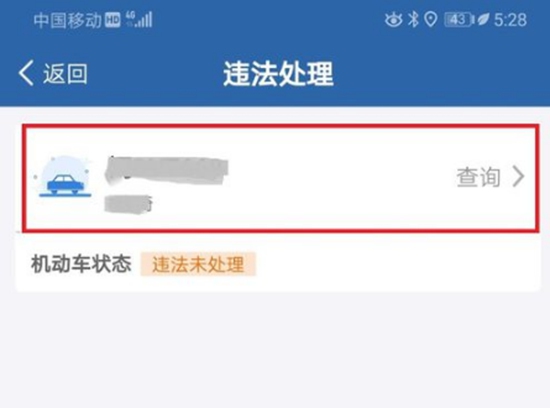Expand vehicle entry via right chevron
This screenshot has height=408, width=550.
point(518,176)
